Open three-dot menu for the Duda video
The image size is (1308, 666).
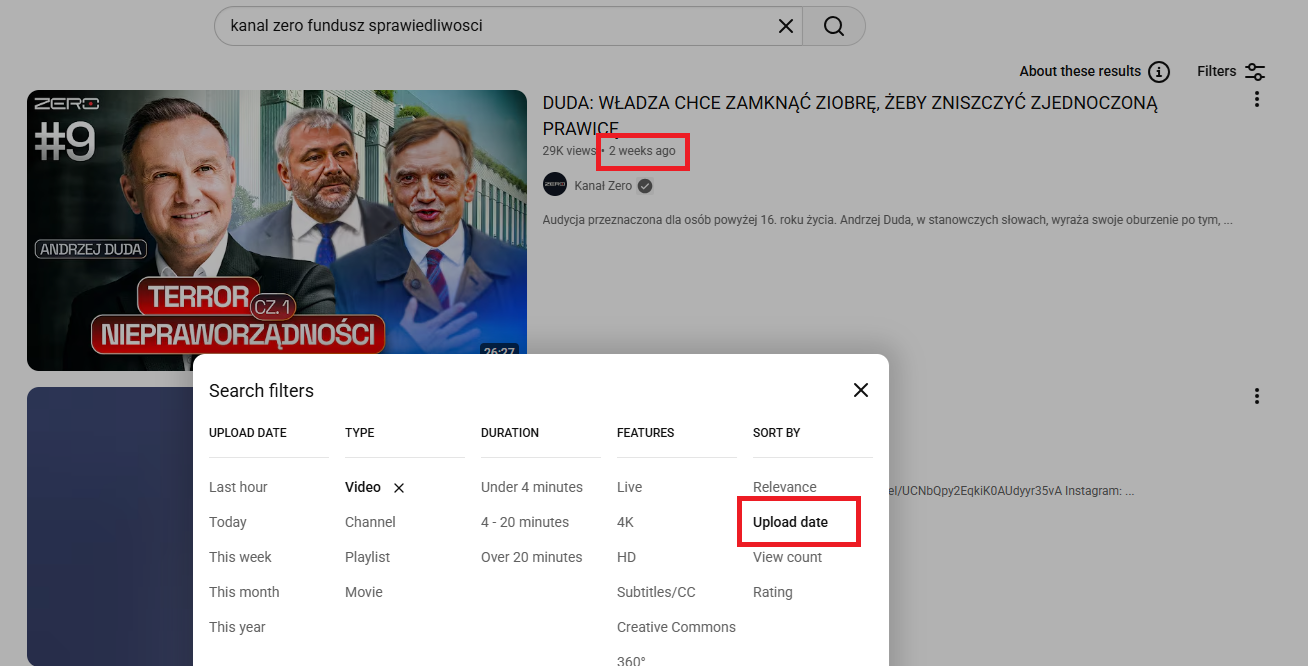[x=1257, y=100]
